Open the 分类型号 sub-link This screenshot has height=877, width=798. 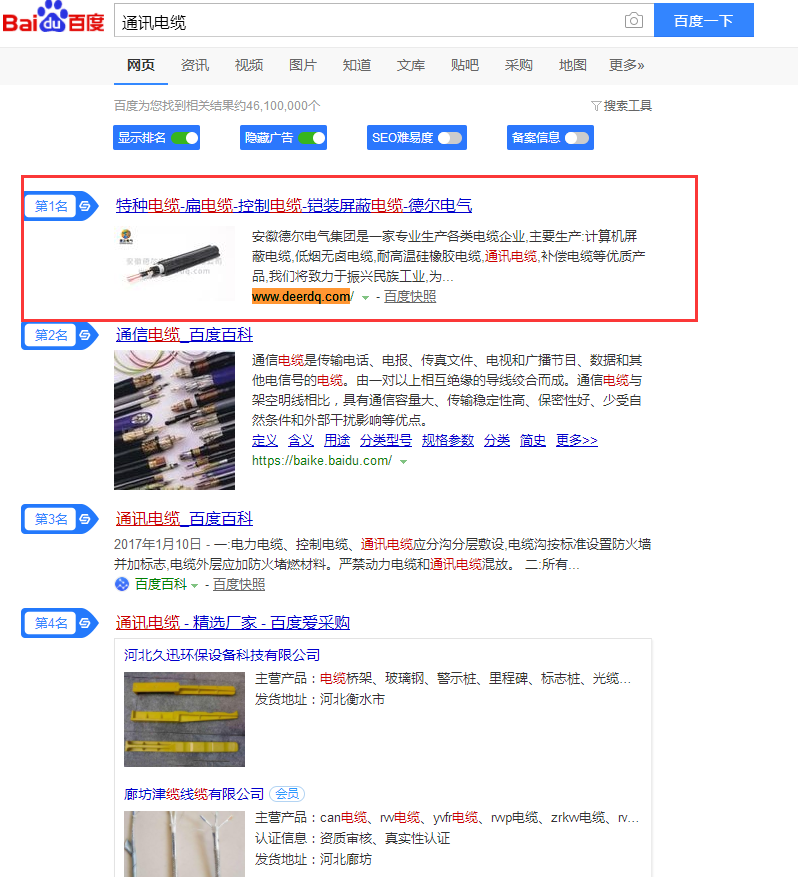(386, 440)
